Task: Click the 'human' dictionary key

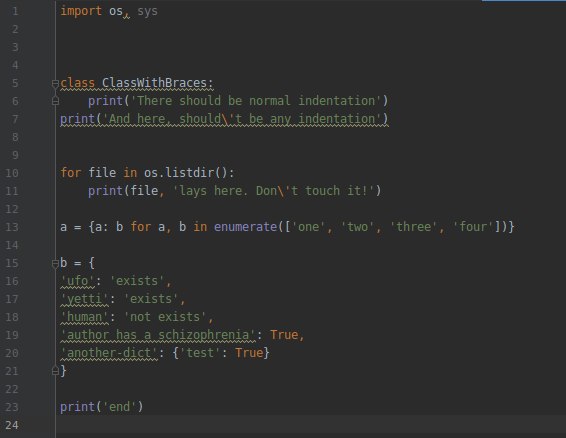Action: pyautogui.click(x=84, y=317)
